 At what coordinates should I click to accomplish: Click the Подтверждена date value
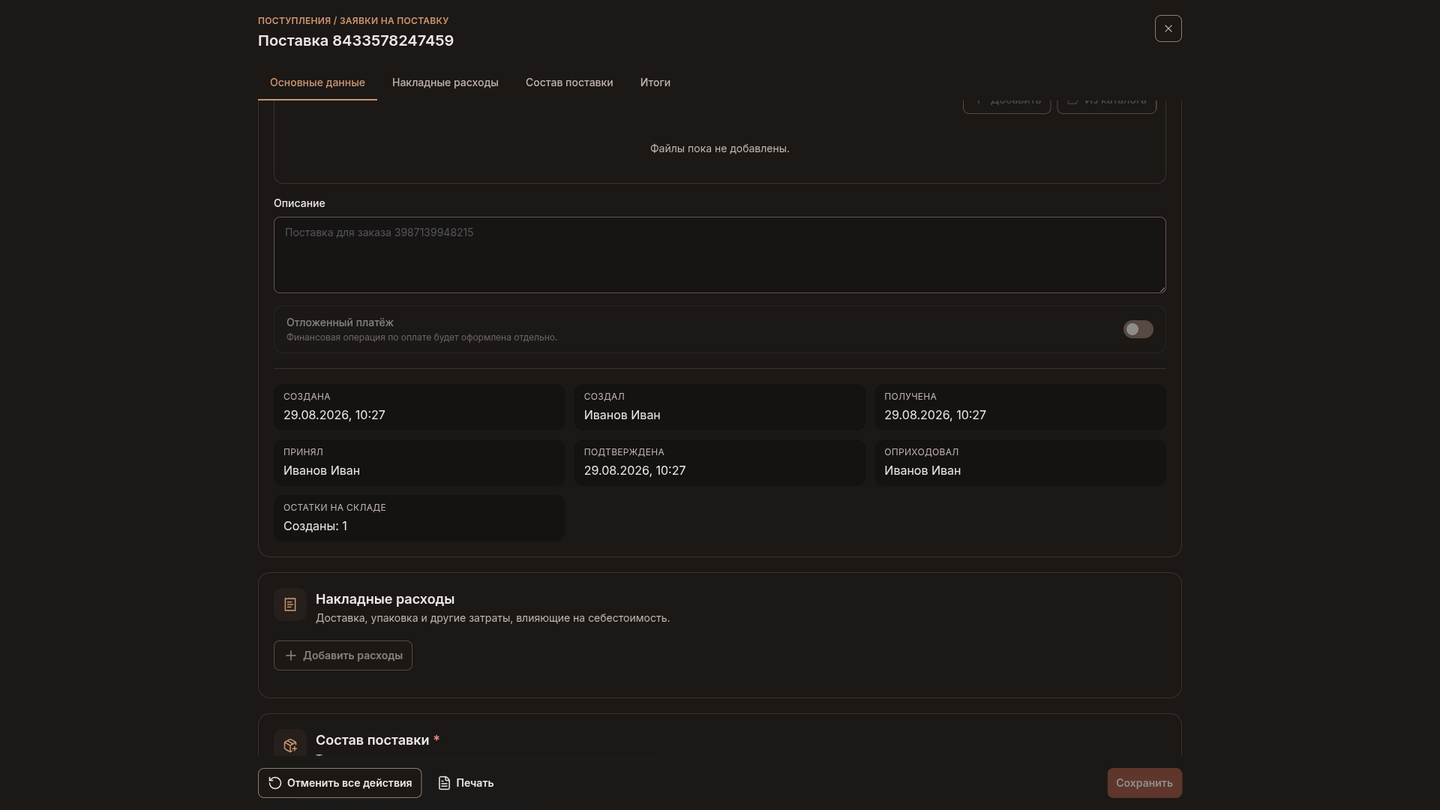(x=635, y=471)
